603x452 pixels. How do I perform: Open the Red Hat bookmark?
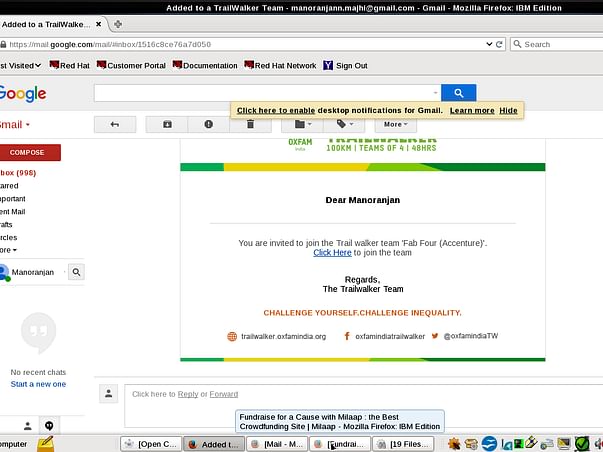tap(70, 65)
